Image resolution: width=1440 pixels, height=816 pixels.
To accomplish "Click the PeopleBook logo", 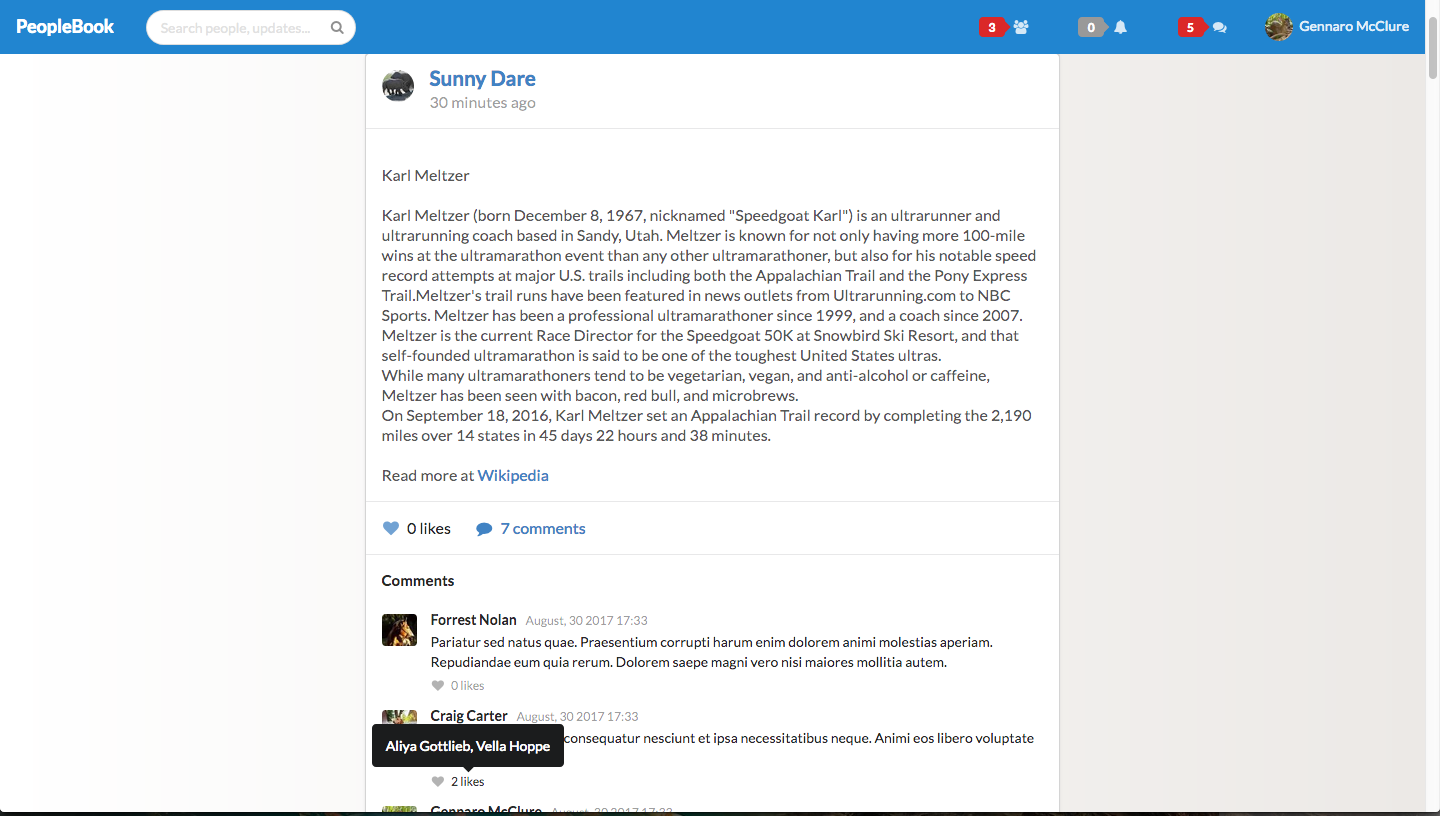I will click(x=65, y=27).
